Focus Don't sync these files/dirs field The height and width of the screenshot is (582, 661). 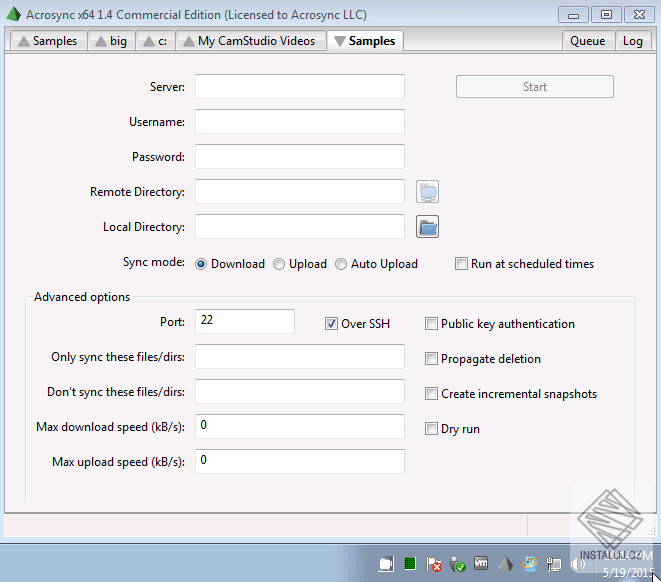pos(300,392)
